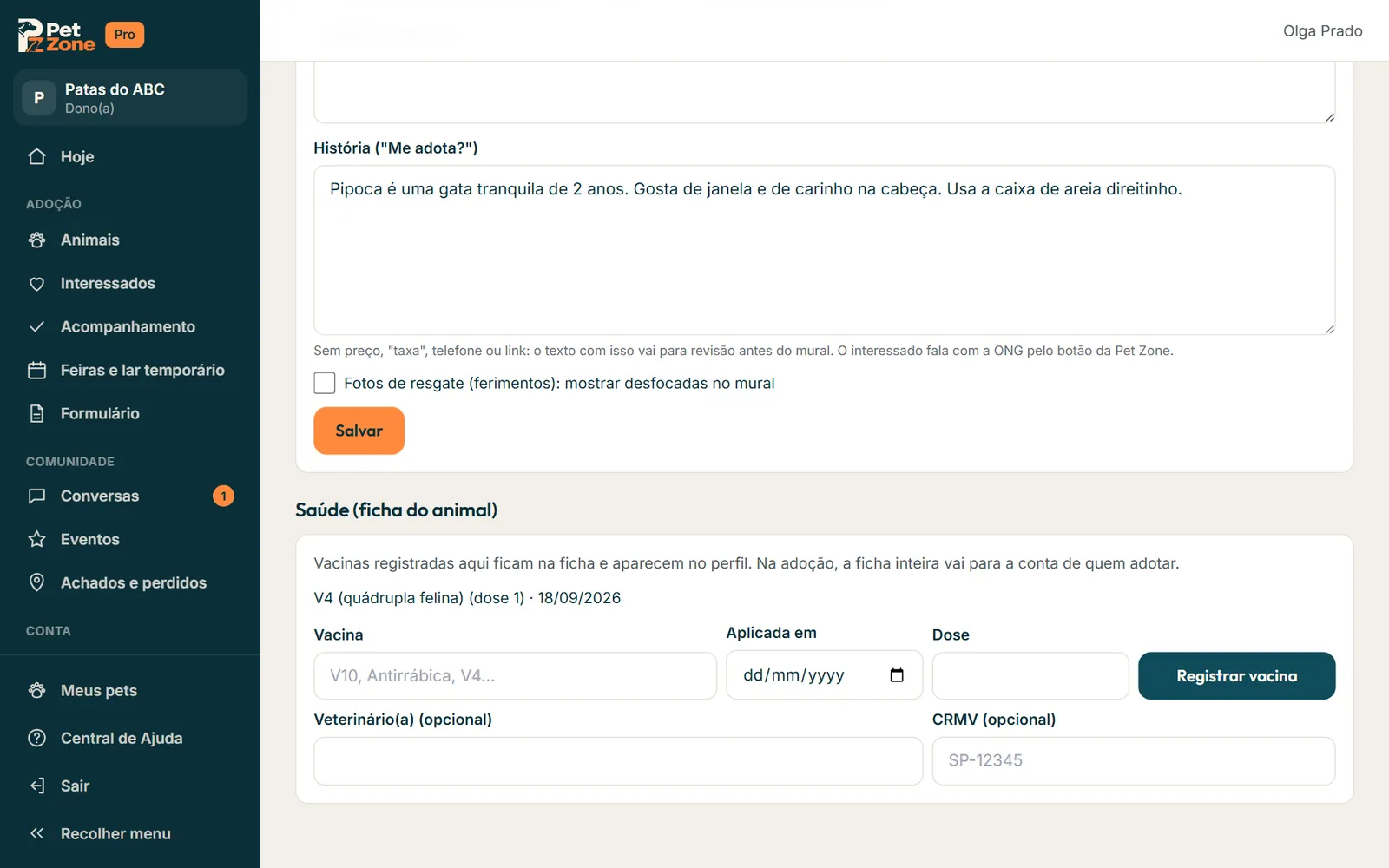Click the Hoje home icon
Image resolution: width=1389 pixels, height=868 pixels.
(x=36, y=156)
